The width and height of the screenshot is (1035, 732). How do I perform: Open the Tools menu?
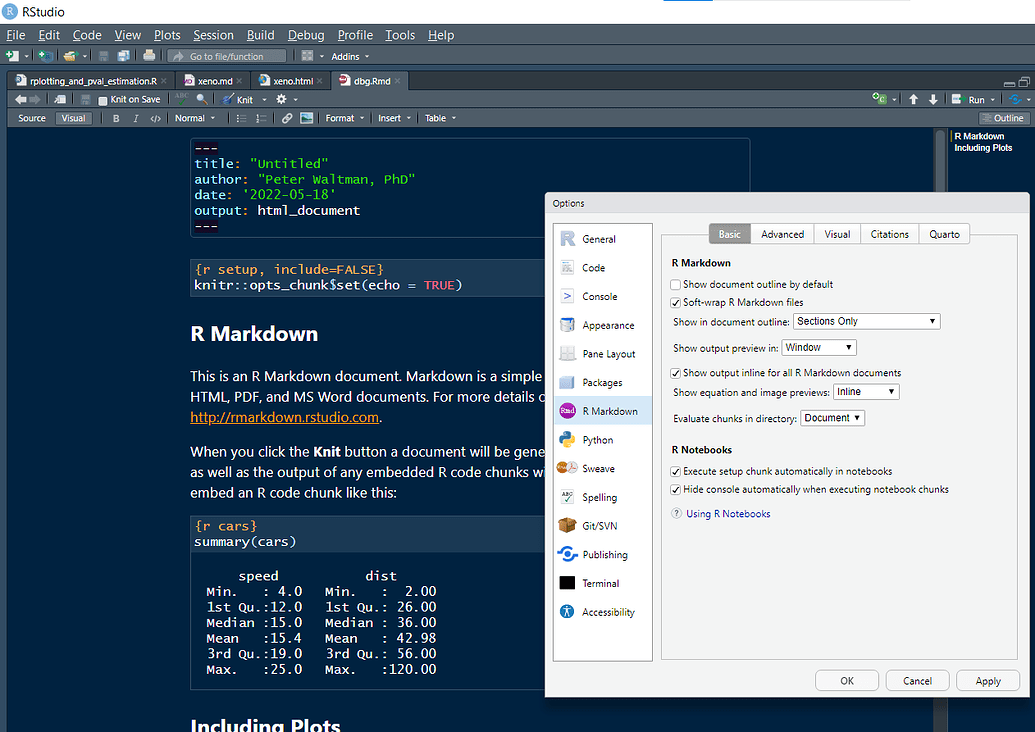point(399,35)
